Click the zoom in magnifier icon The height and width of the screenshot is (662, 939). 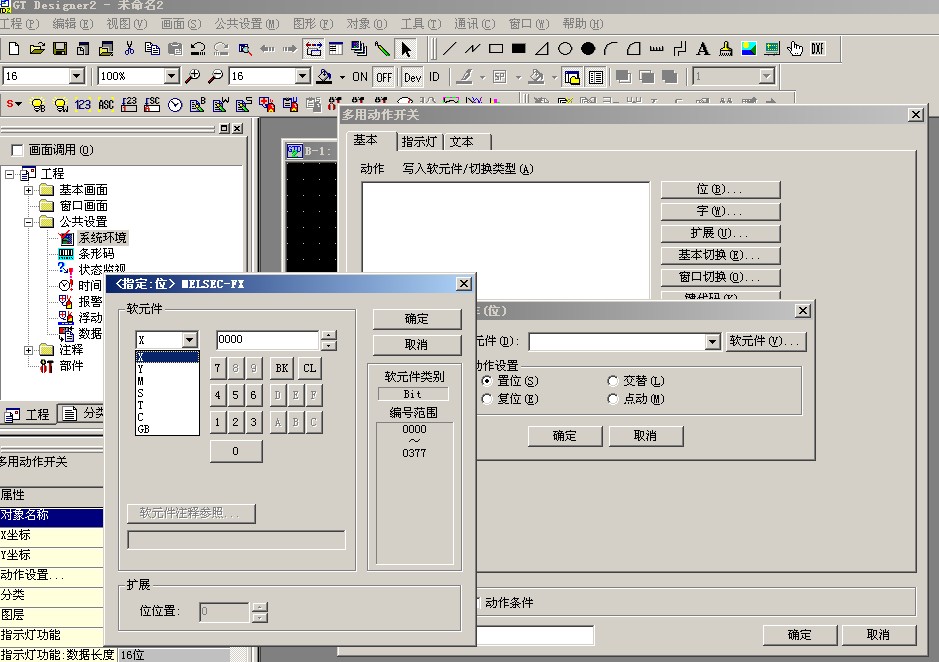click(x=193, y=76)
